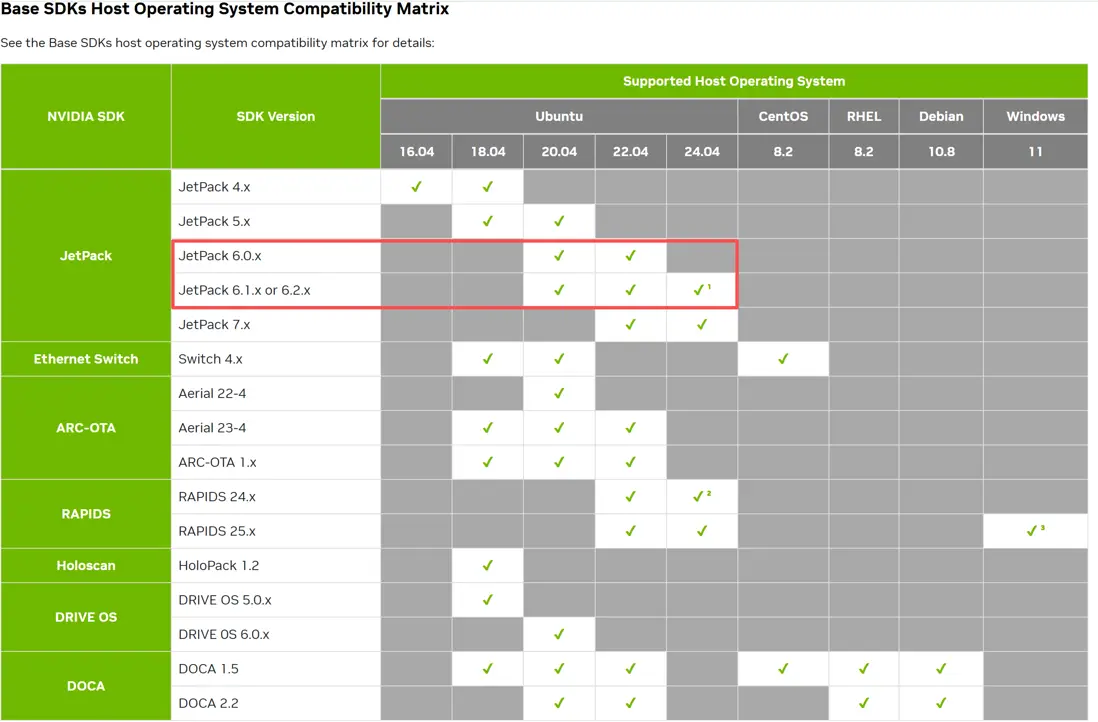This screenshot has width=1098, height=722.
Task: Click the "JetPack 4.x" SDK version cell
Action: (x=276, y=187)
